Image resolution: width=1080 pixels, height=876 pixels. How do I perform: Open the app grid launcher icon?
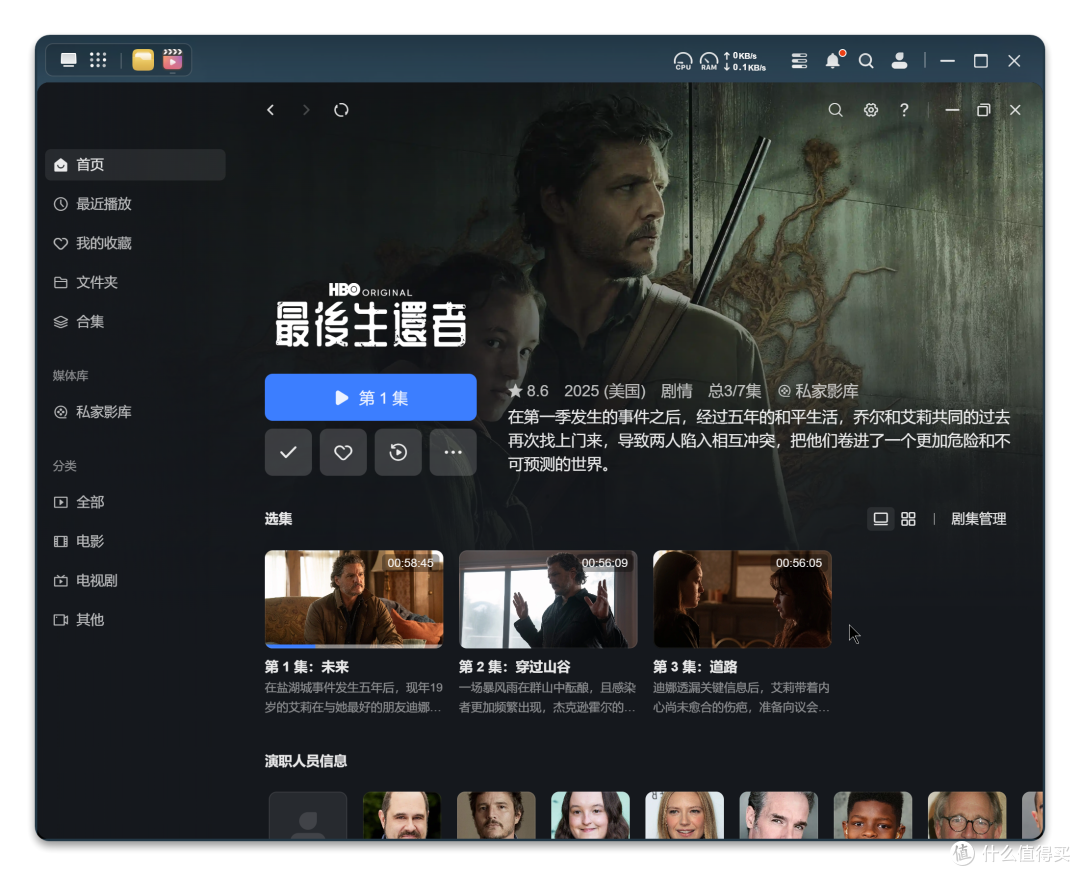[x=98, y=60]
